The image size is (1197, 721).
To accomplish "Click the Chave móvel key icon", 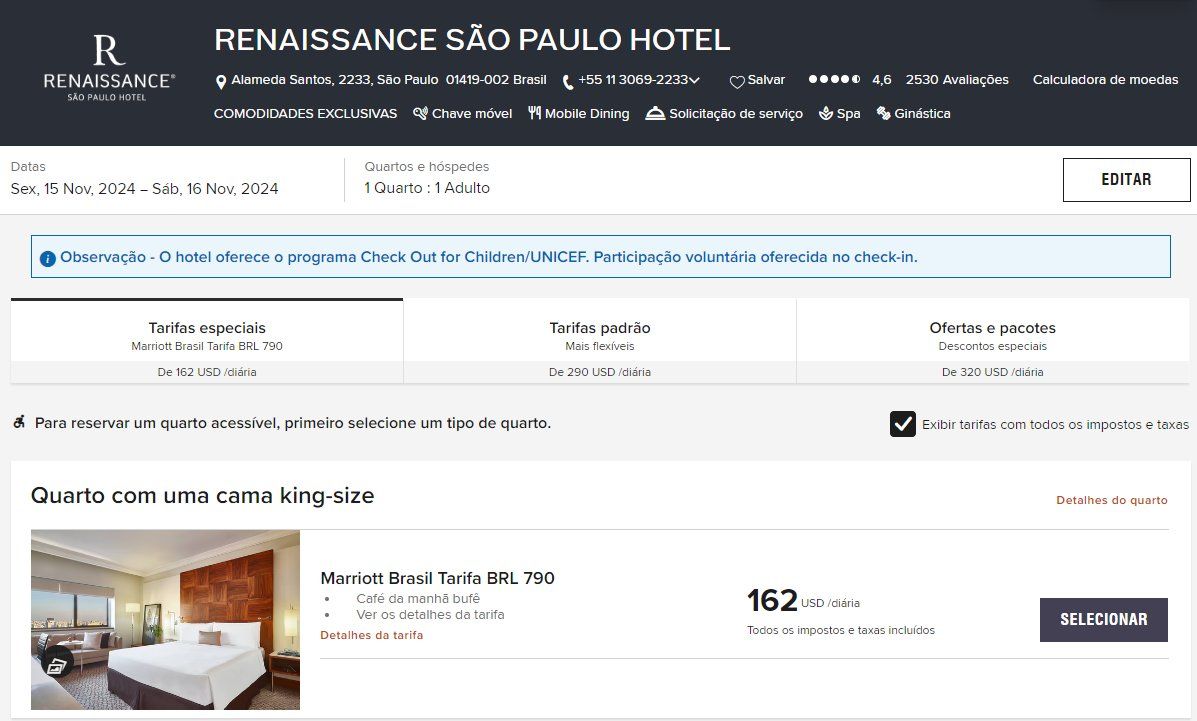I will click(420, 114).
